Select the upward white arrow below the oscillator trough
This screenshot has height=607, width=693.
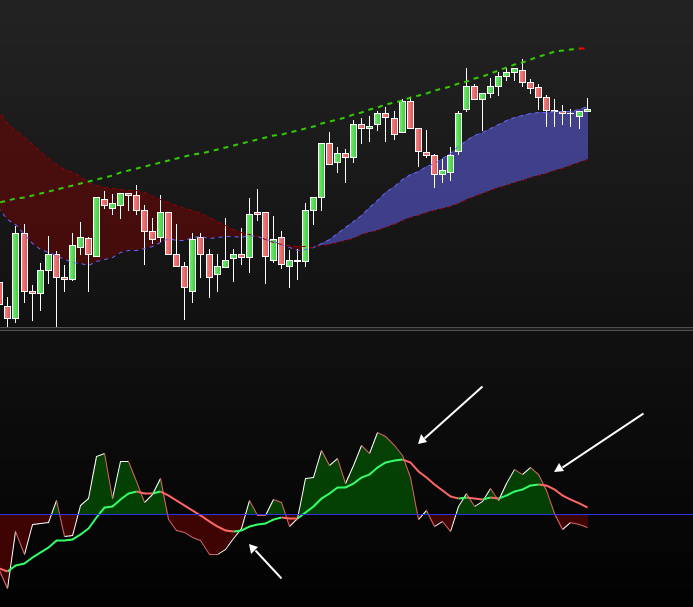click(x=265, y=561)
